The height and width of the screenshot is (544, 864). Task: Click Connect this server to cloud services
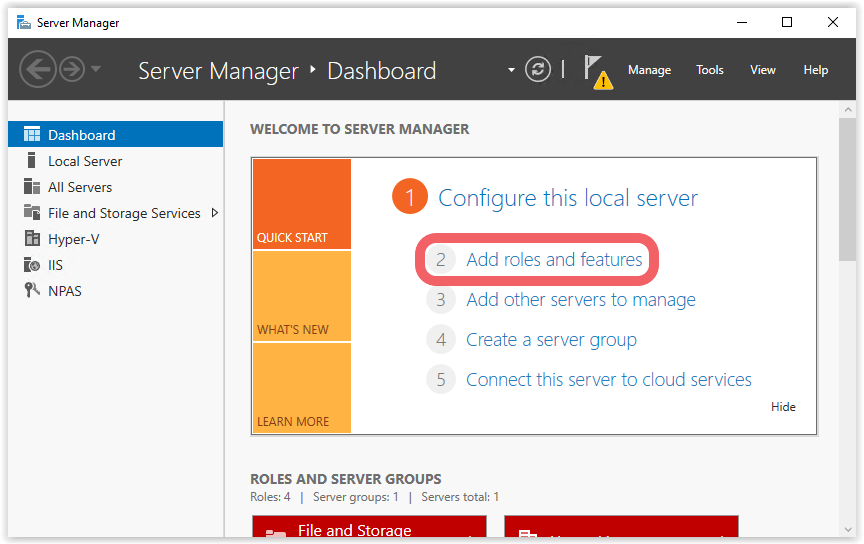(x=608, y=380)
